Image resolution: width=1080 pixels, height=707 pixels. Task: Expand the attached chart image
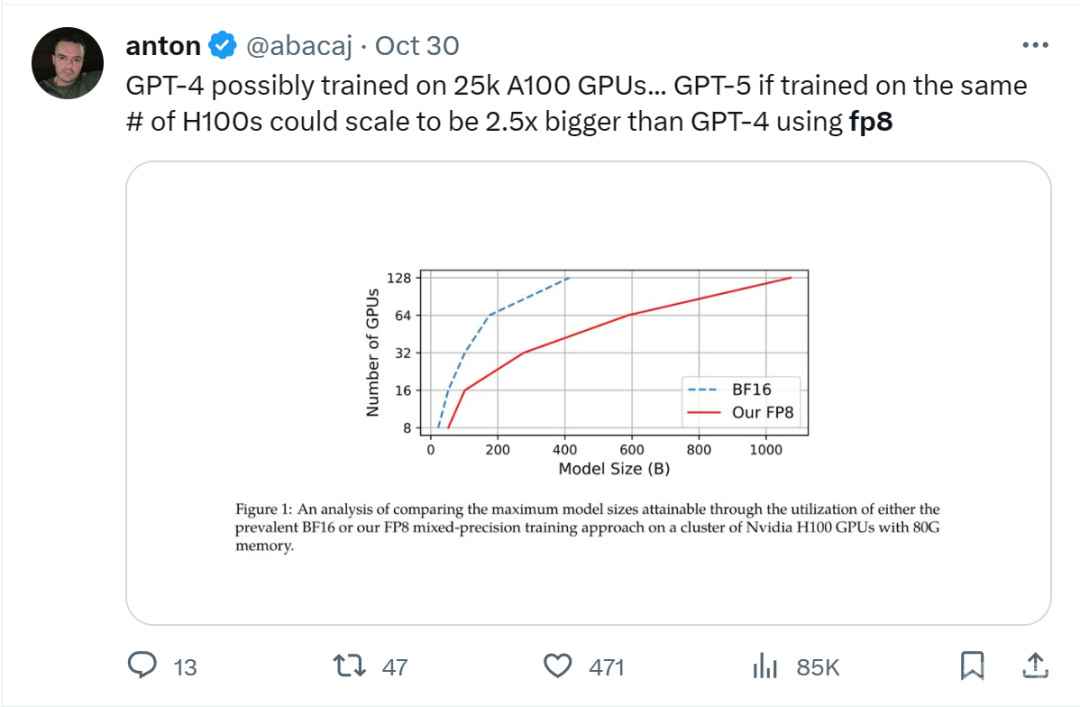point(588,393)
